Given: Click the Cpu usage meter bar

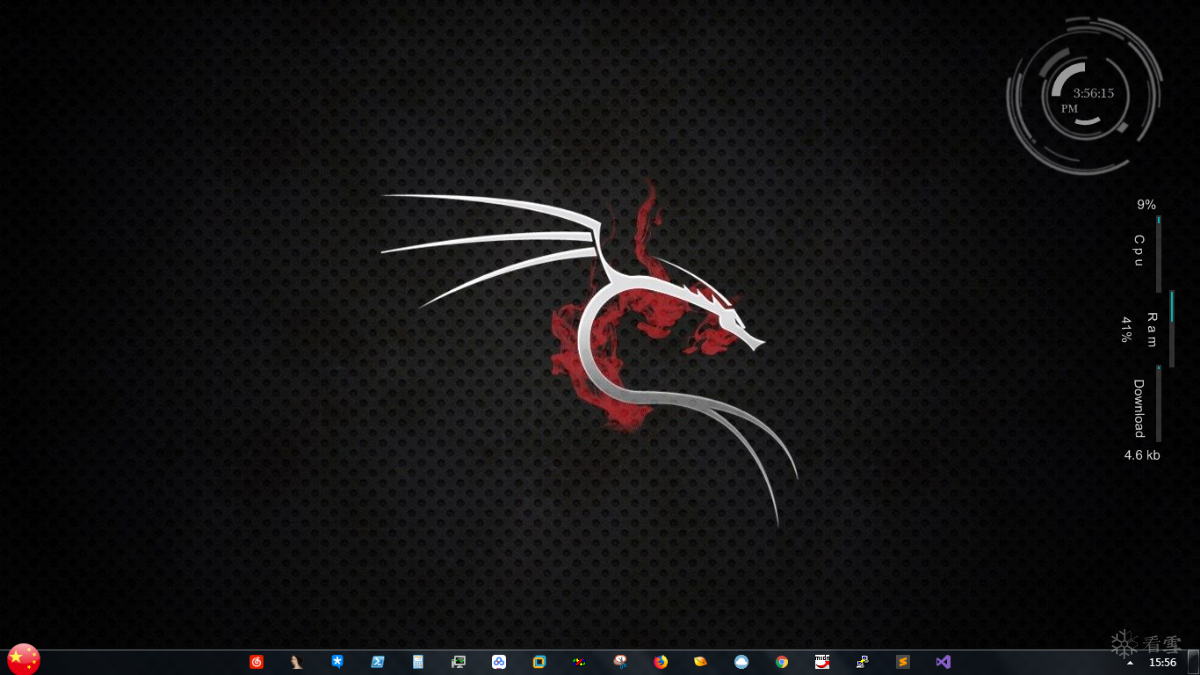Looking at the screenshot, I should [x=1159, y=254].
